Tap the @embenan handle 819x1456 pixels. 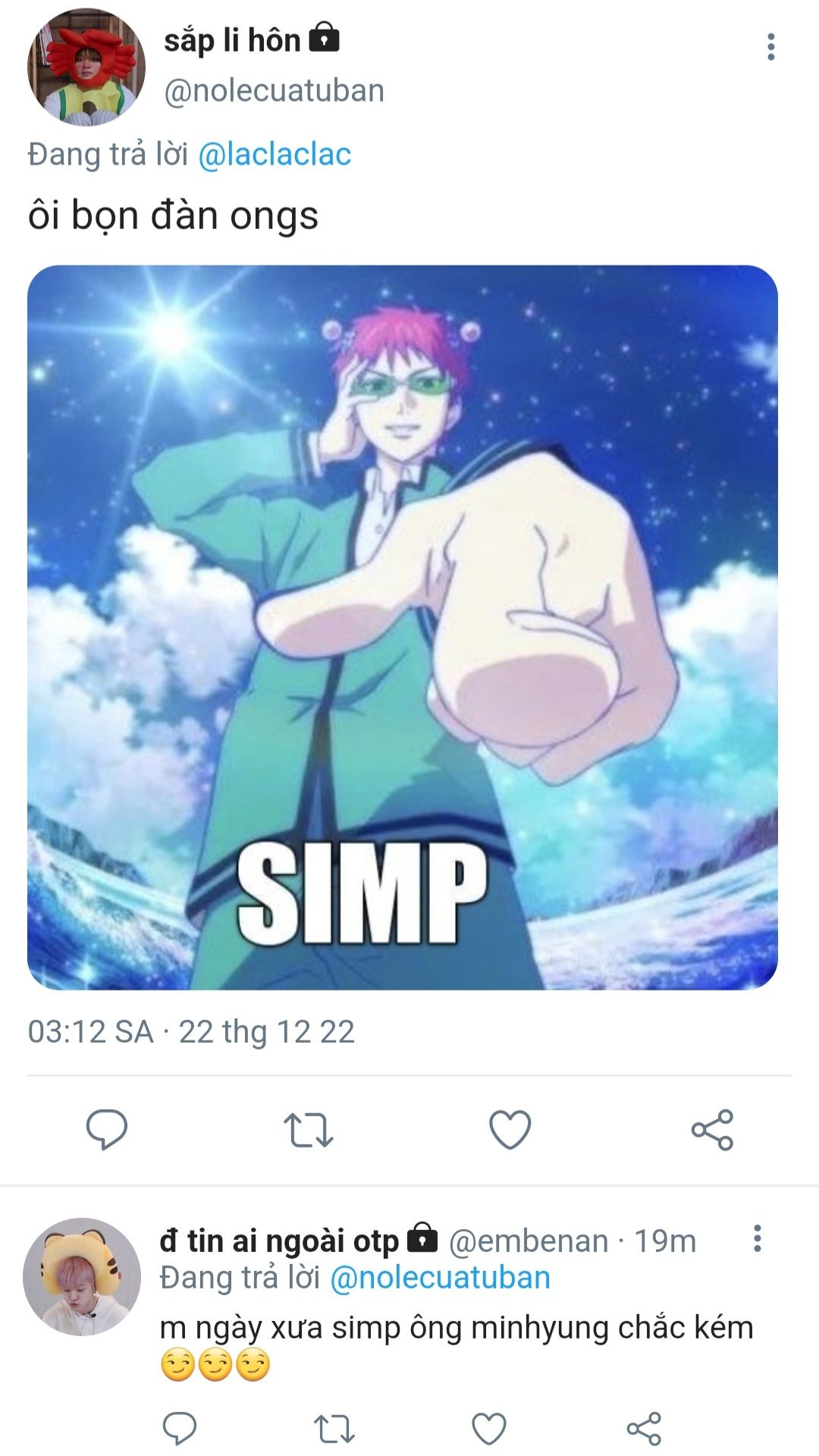pos(529,1241)
